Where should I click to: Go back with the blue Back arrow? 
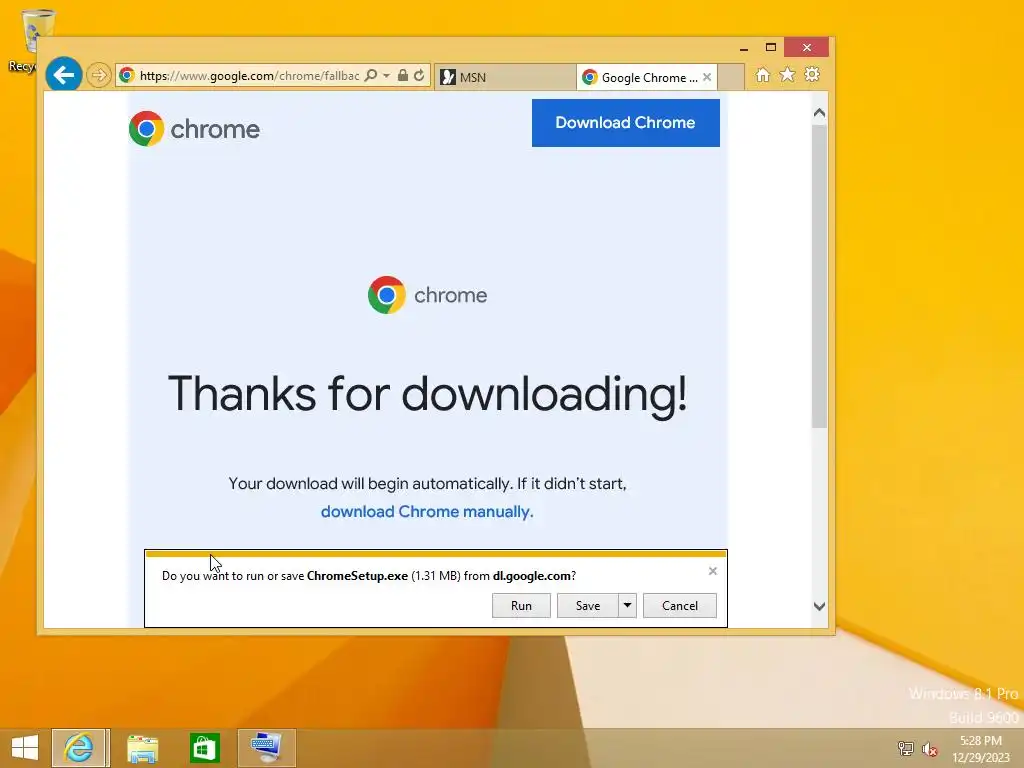click(63, 75)
